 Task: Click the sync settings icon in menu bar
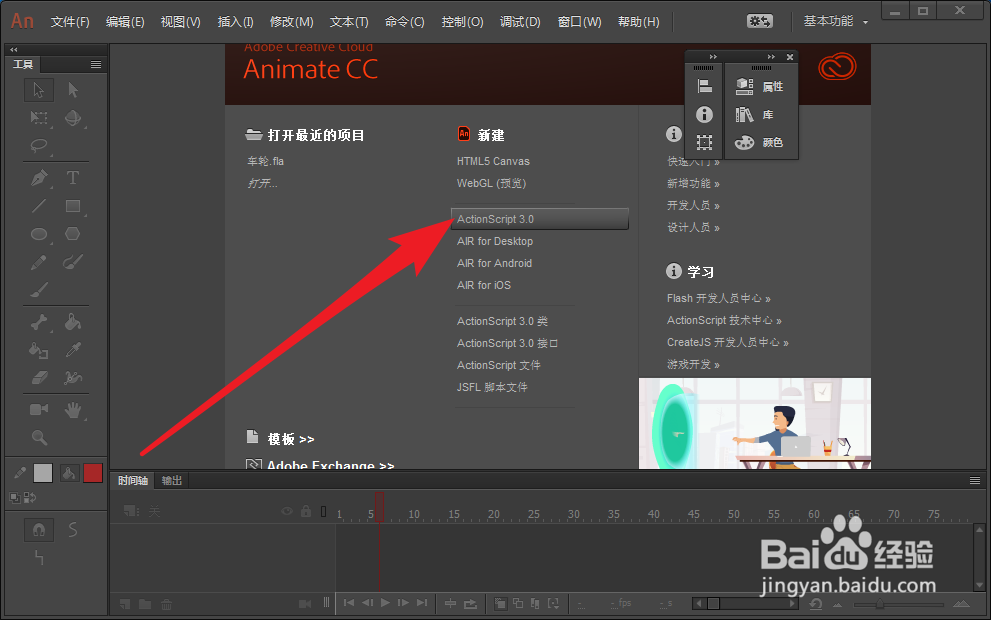click(x=759, y=21)
